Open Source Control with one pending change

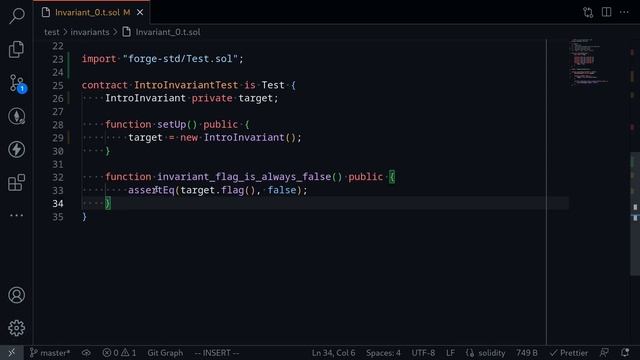(x=17, y=83)
